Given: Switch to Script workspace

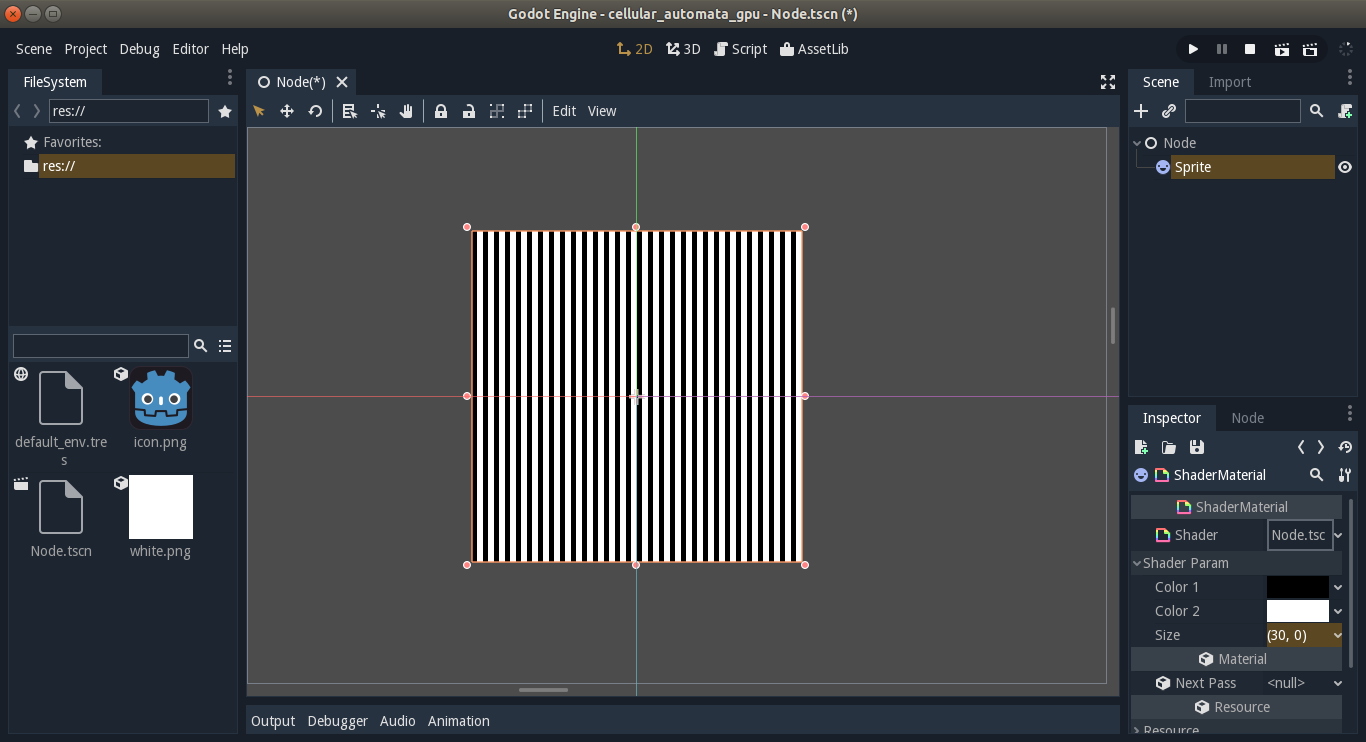Looking at the screenshot, I should click(741, 49).
